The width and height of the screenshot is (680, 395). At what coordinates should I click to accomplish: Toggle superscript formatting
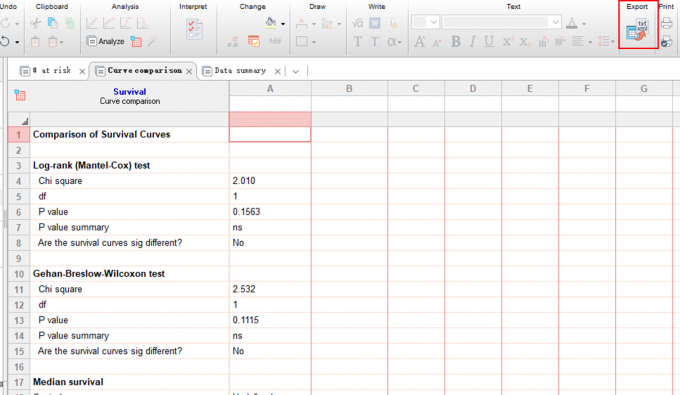[507, 42]
